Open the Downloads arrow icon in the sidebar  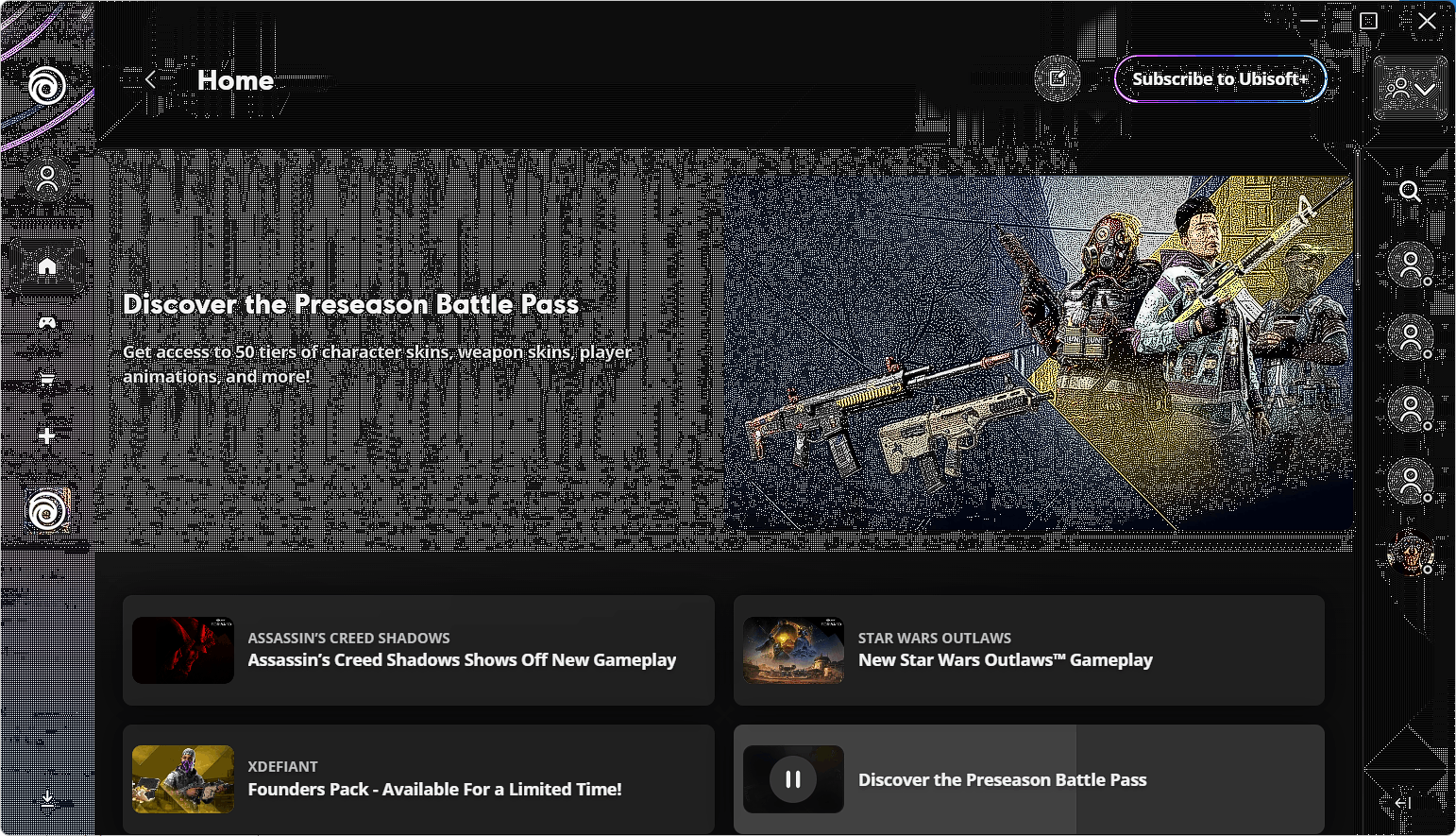click(47, 799)
